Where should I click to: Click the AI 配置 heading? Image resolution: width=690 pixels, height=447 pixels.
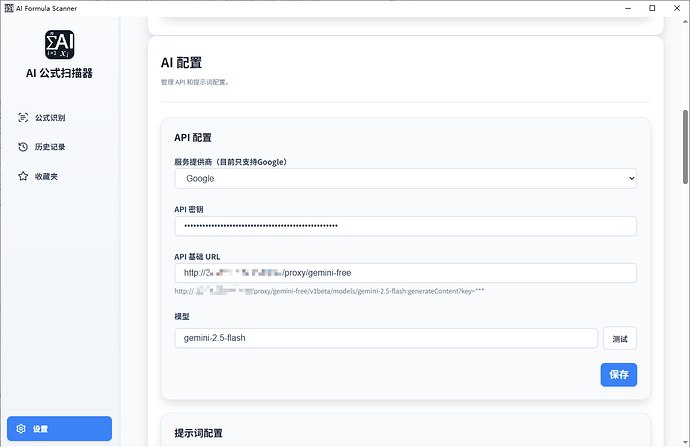coord(181,62)
